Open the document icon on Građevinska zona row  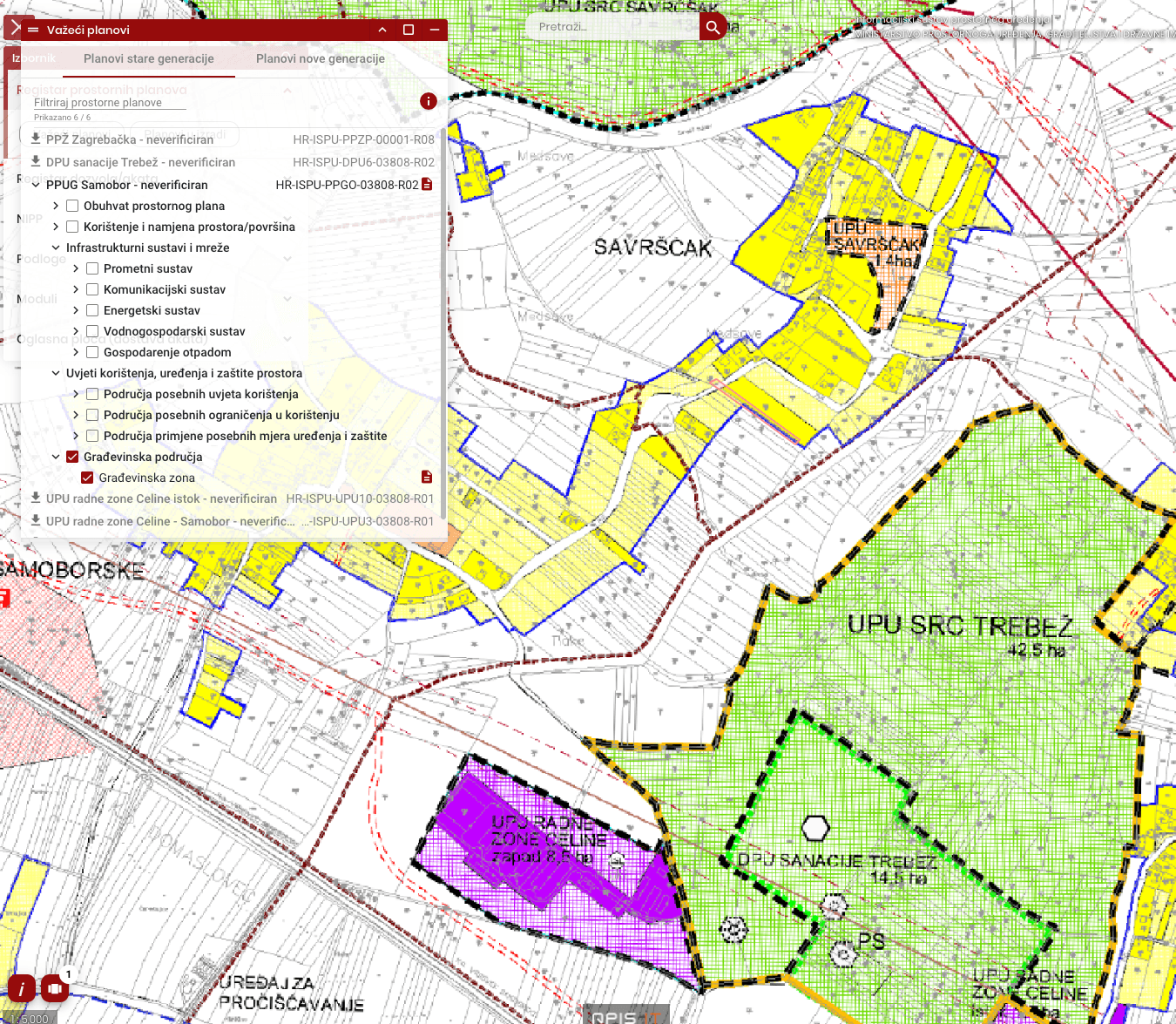tap(427, 477)
